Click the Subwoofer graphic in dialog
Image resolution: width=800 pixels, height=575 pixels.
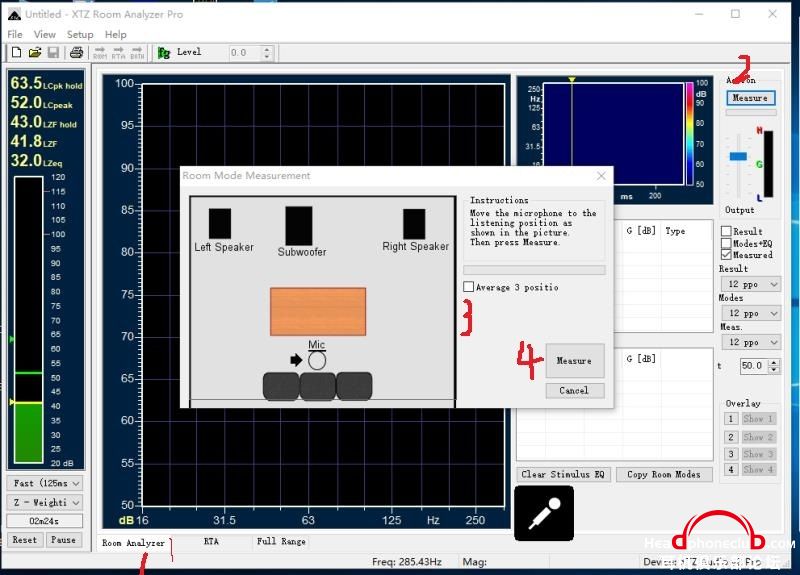pos(299,226)
